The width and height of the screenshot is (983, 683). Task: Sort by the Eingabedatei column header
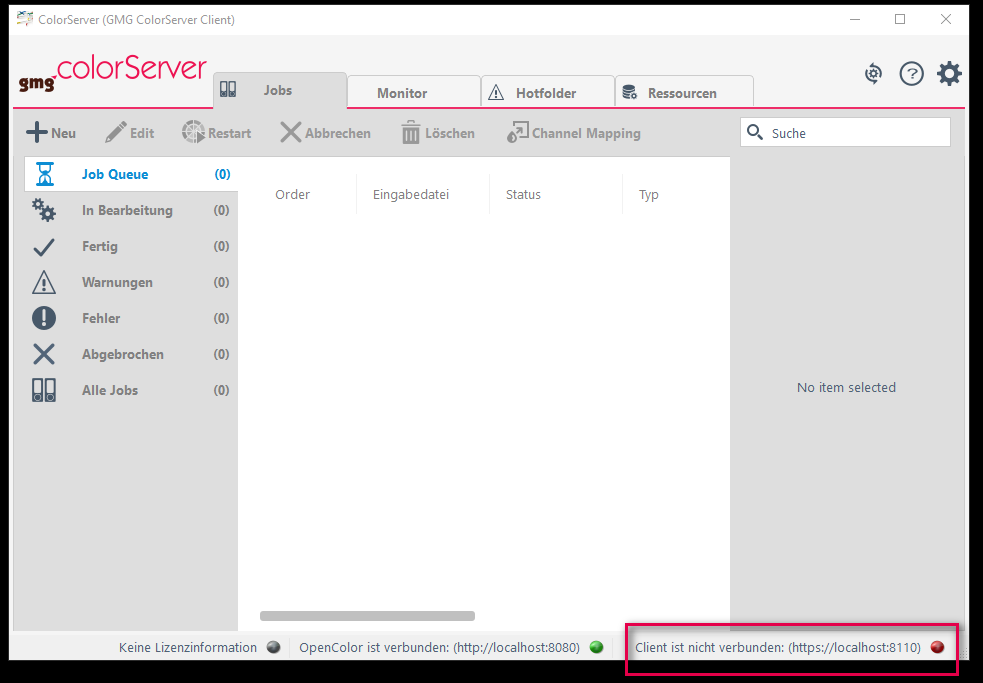pyautogui.click(x=411, y=194)
